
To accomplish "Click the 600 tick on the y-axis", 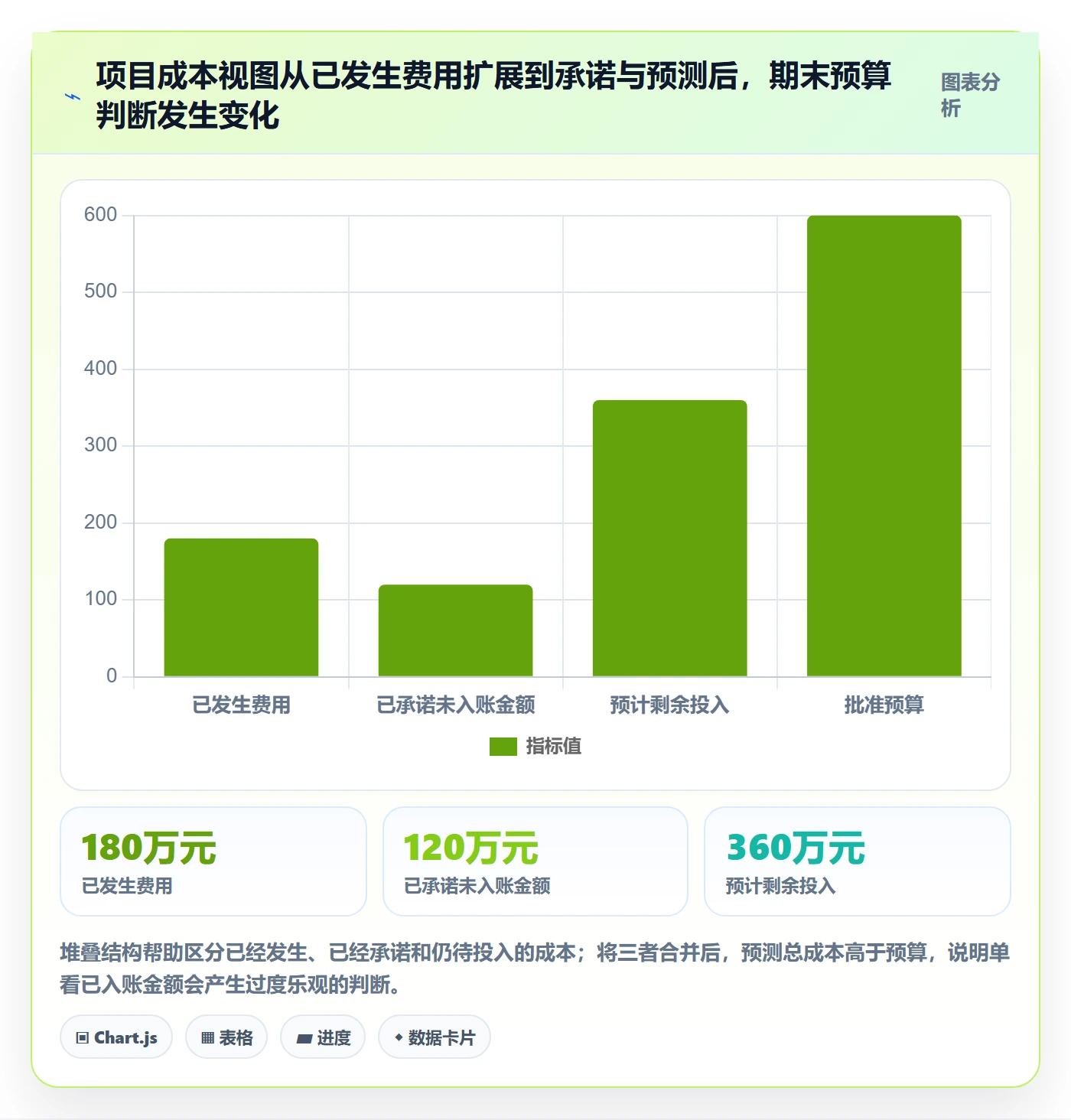I will point(101,215).
